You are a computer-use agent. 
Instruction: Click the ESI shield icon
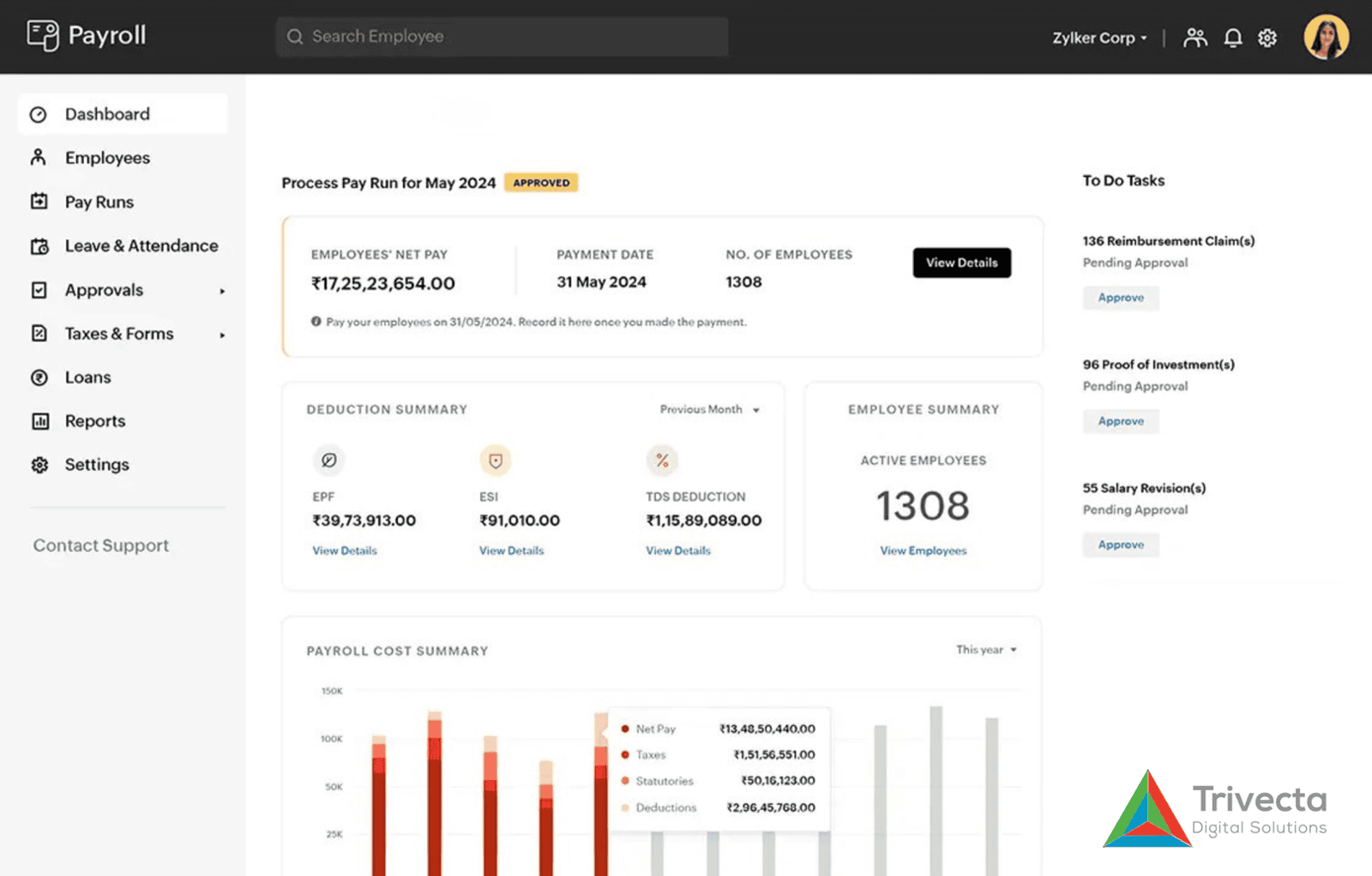pos(495,461)
